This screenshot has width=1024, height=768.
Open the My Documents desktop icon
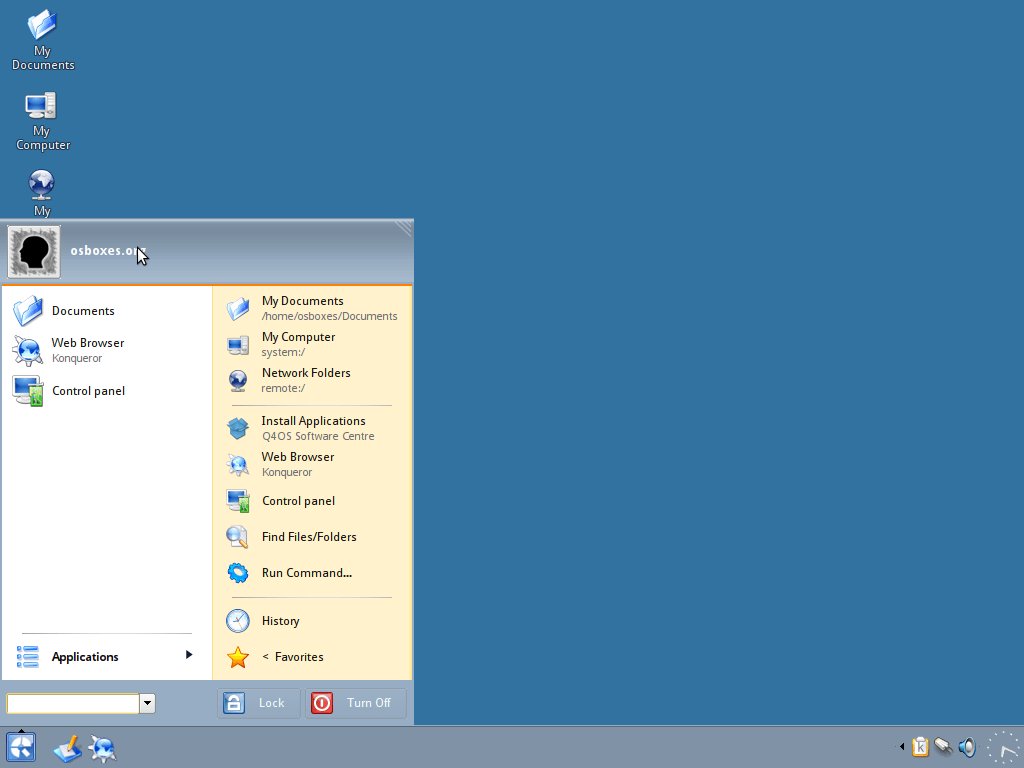coord(42,39)
